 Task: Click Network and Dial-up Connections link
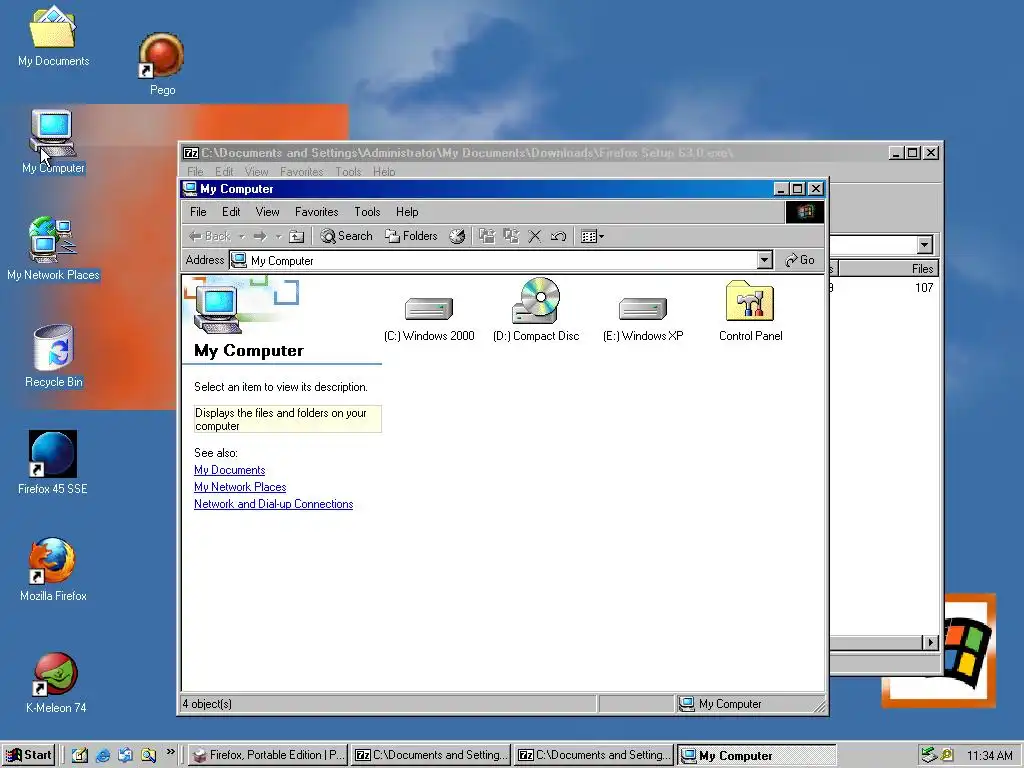click(273, 504)
